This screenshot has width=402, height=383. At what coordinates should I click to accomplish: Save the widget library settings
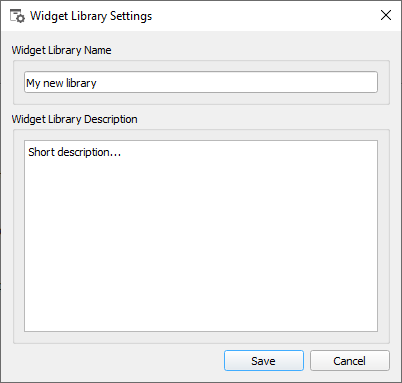(264, 360)
